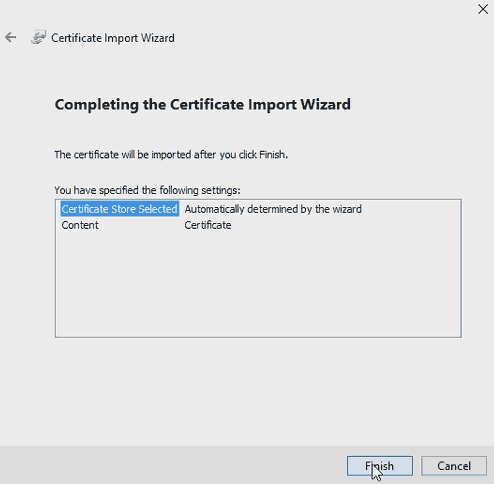Select the Content row label
Screen dimensions: 494x484
pyautogui.click(x=80, y=225)
